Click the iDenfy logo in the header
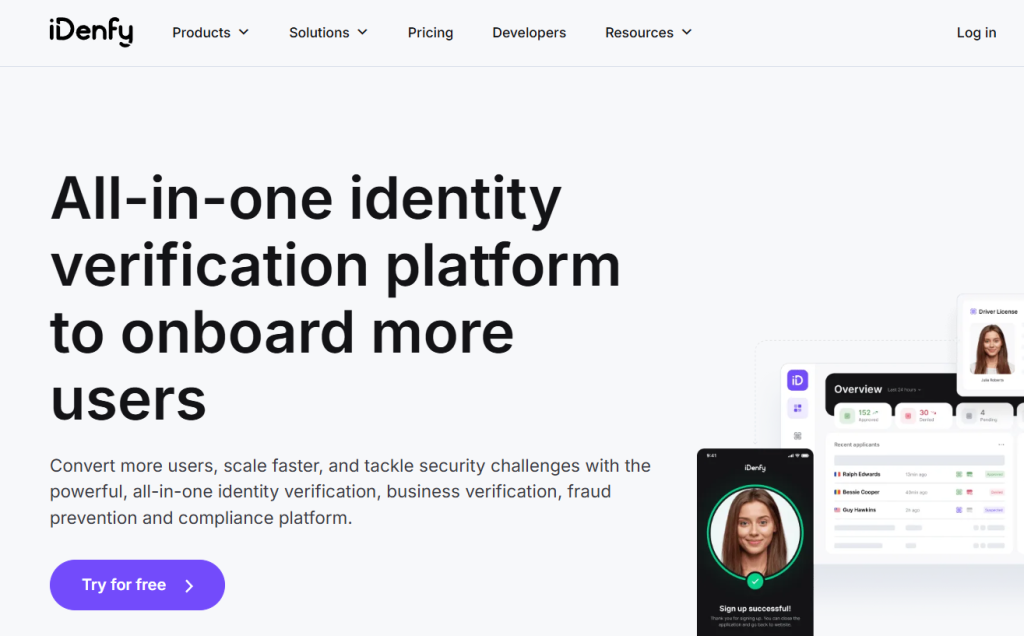The height and width of the screenshot is (636, 1024). 91,31
